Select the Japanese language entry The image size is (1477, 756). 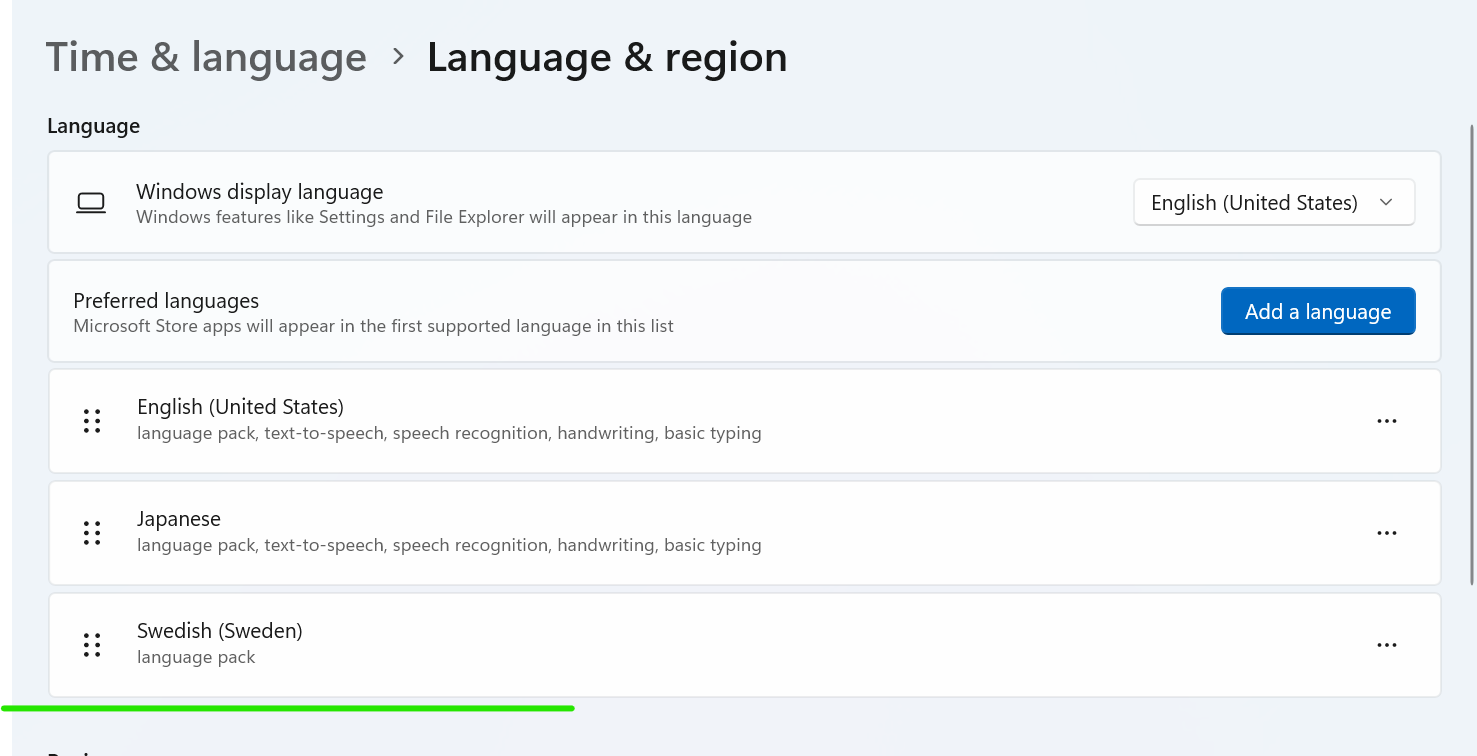click(x=179, y=519)
